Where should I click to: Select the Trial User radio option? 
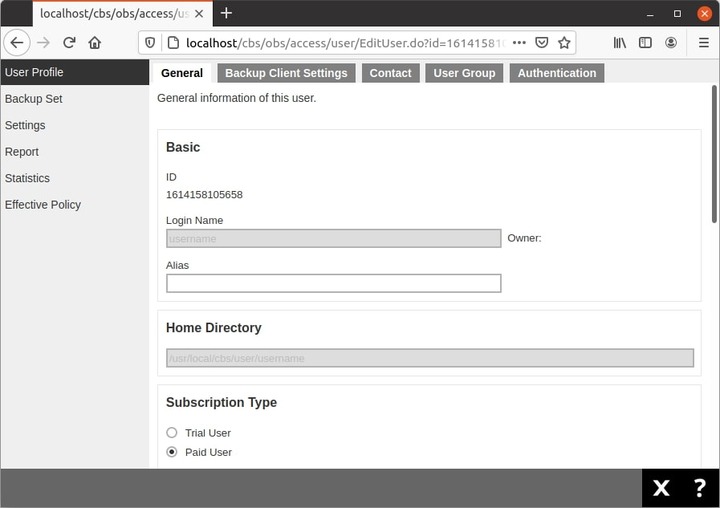coord(172,433)
